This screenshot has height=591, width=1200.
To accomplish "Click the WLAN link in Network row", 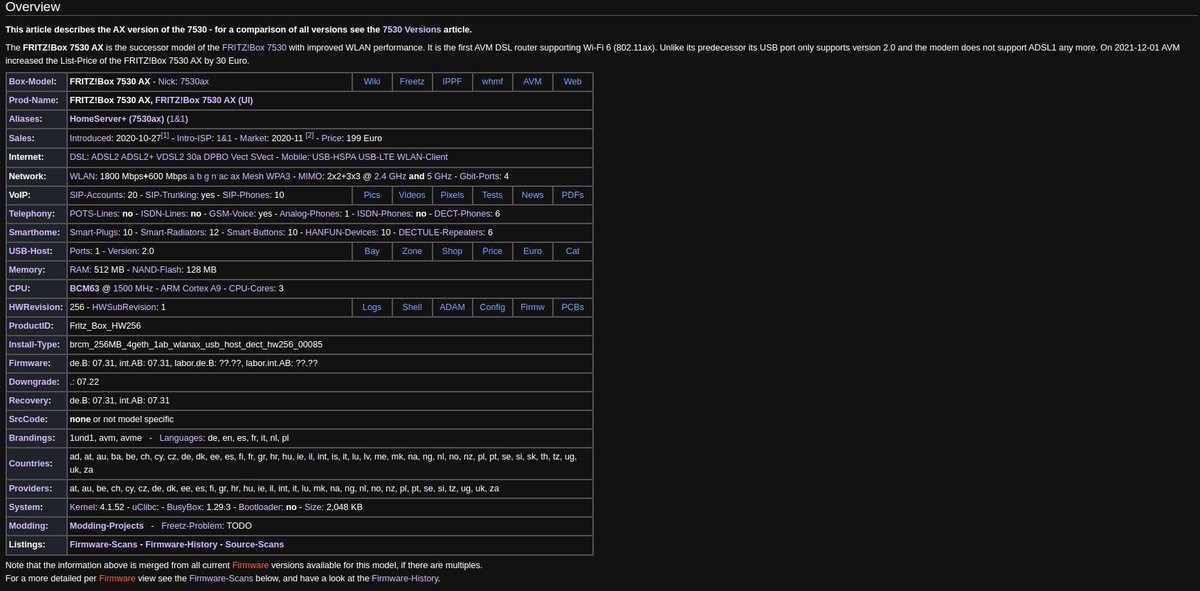I will pyautogui.click(x=82, y=176).
